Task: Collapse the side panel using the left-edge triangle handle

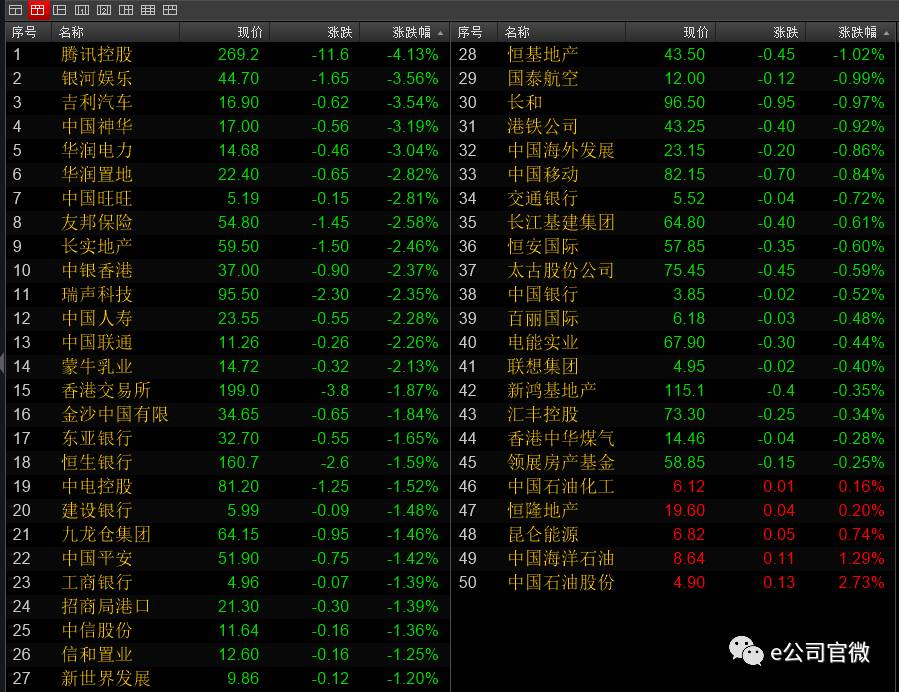Action: tap(2, 363)
